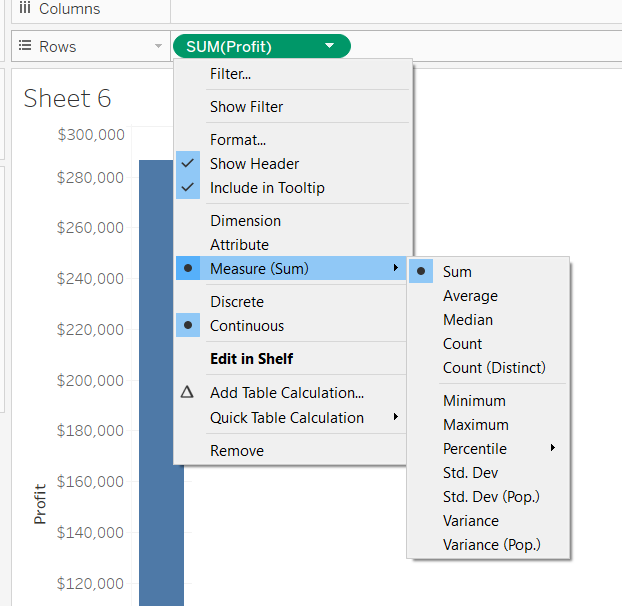
Task: Select Median in the measure submenu
Action: (468, 320)
